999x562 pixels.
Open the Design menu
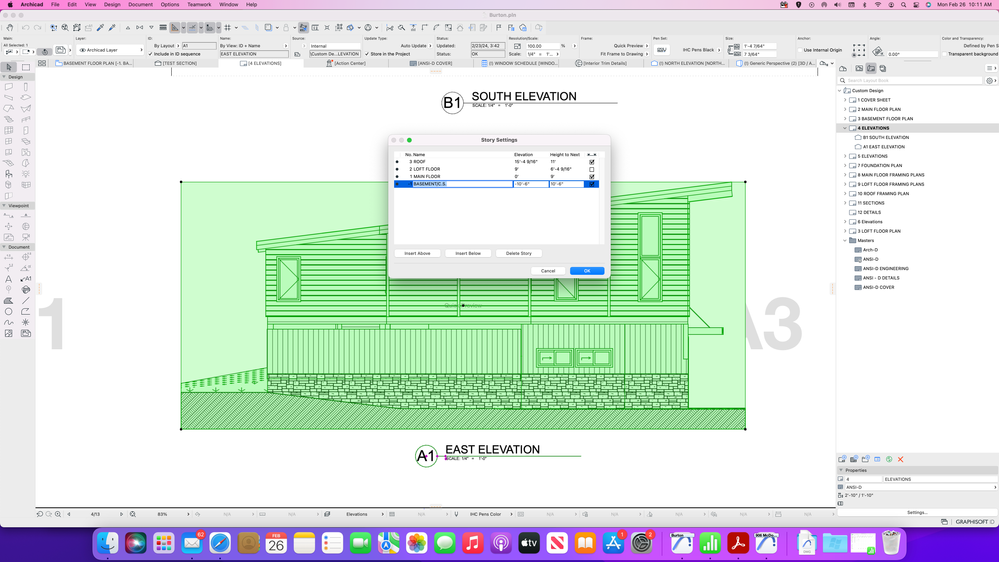tap(112, 4)
